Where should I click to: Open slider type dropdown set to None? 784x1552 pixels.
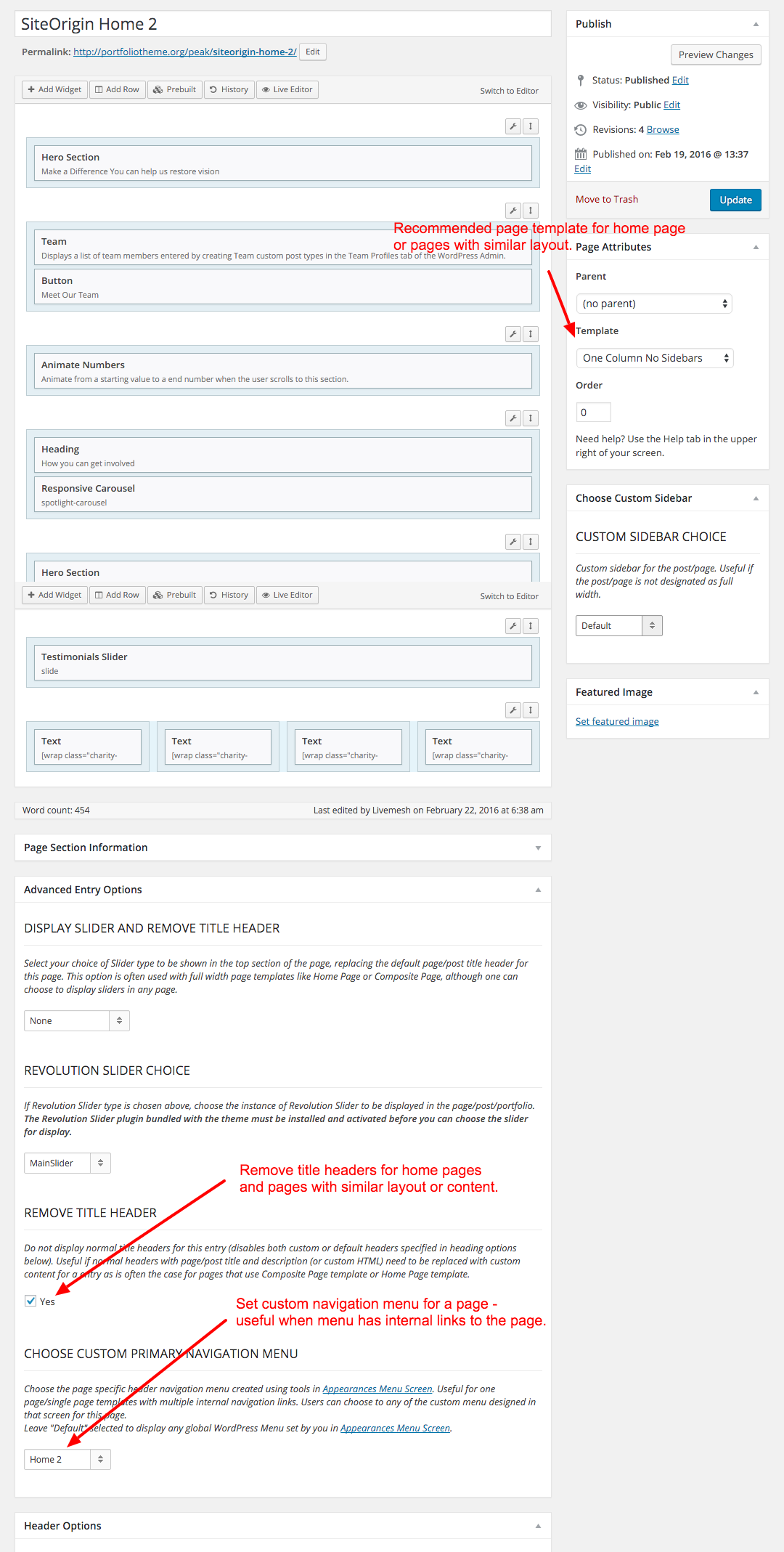pos(76,1020)
